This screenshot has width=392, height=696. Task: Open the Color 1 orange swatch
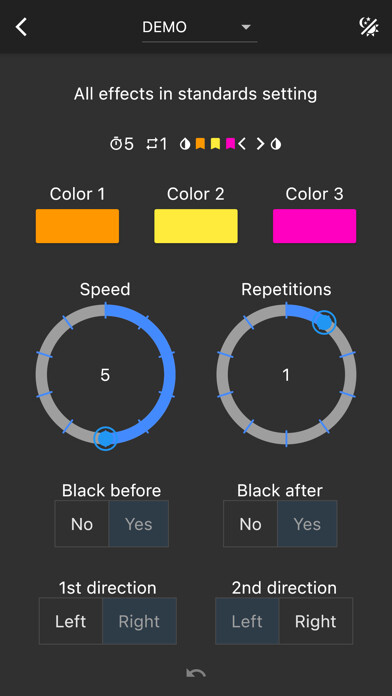(x=77, y=226)
